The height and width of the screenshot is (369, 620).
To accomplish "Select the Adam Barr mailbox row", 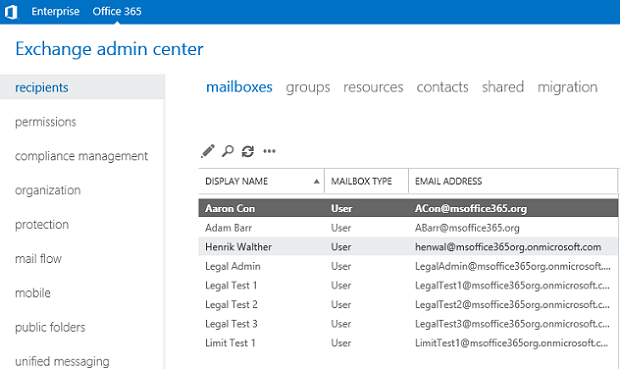I will pos(408,228).
